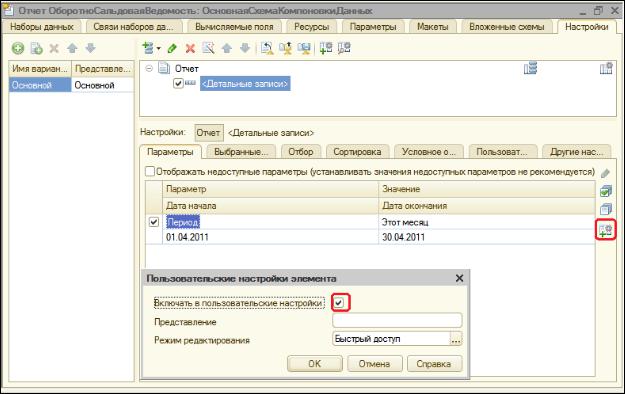Click the Отмена button
The height and width of the screenshot is (394, 625).
click(374, 364)
